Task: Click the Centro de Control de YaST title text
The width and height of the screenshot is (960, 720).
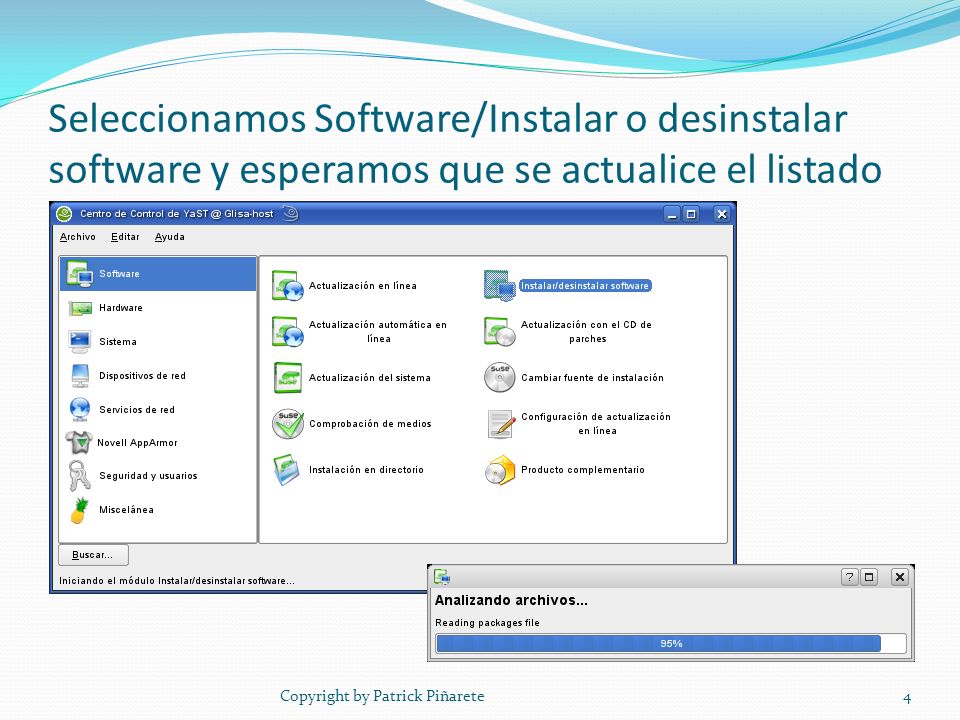Action: pyautogui.click(x=176, y=214)
